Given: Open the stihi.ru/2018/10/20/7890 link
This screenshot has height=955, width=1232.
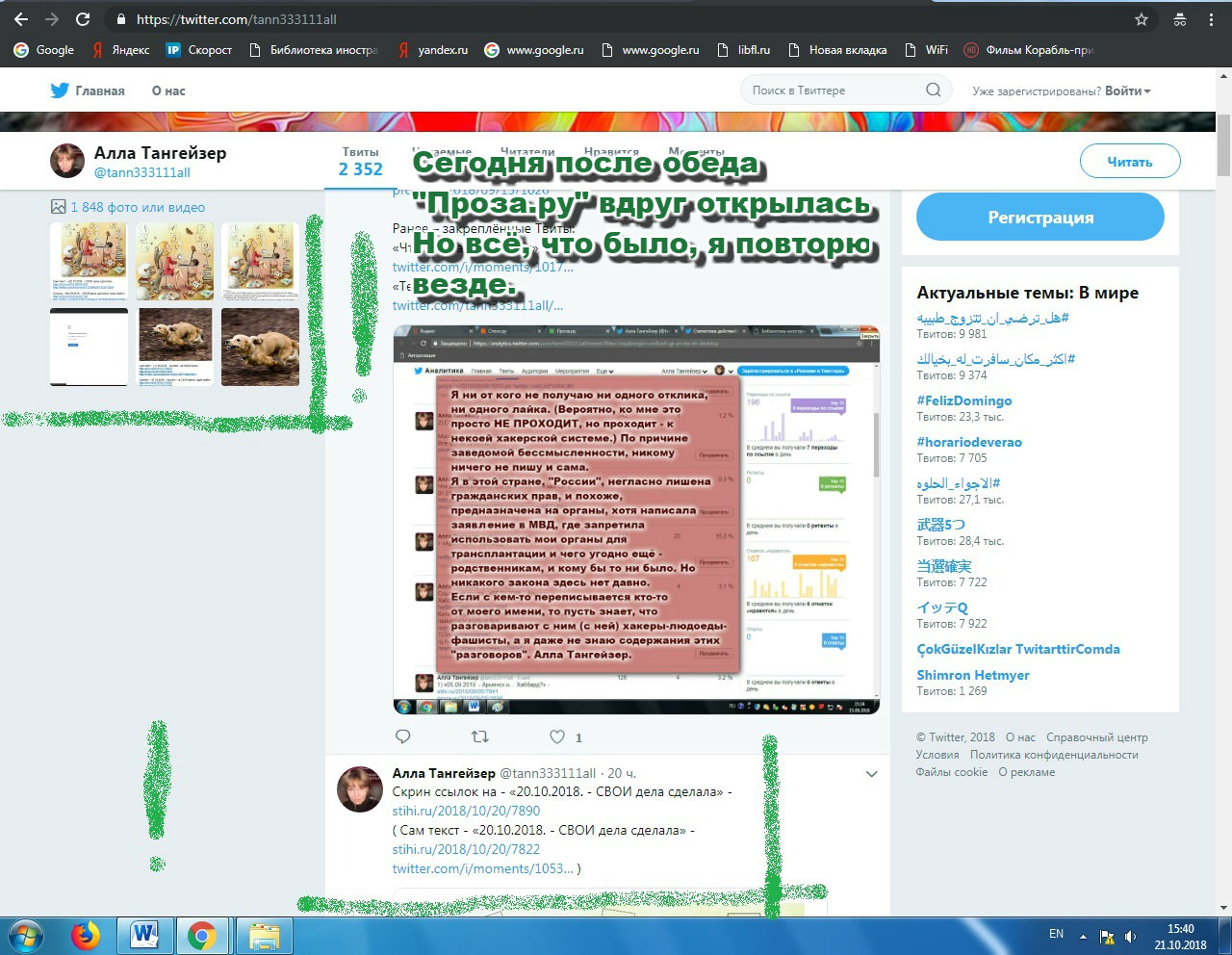Looking at the screenshot, I should point(467,811).
